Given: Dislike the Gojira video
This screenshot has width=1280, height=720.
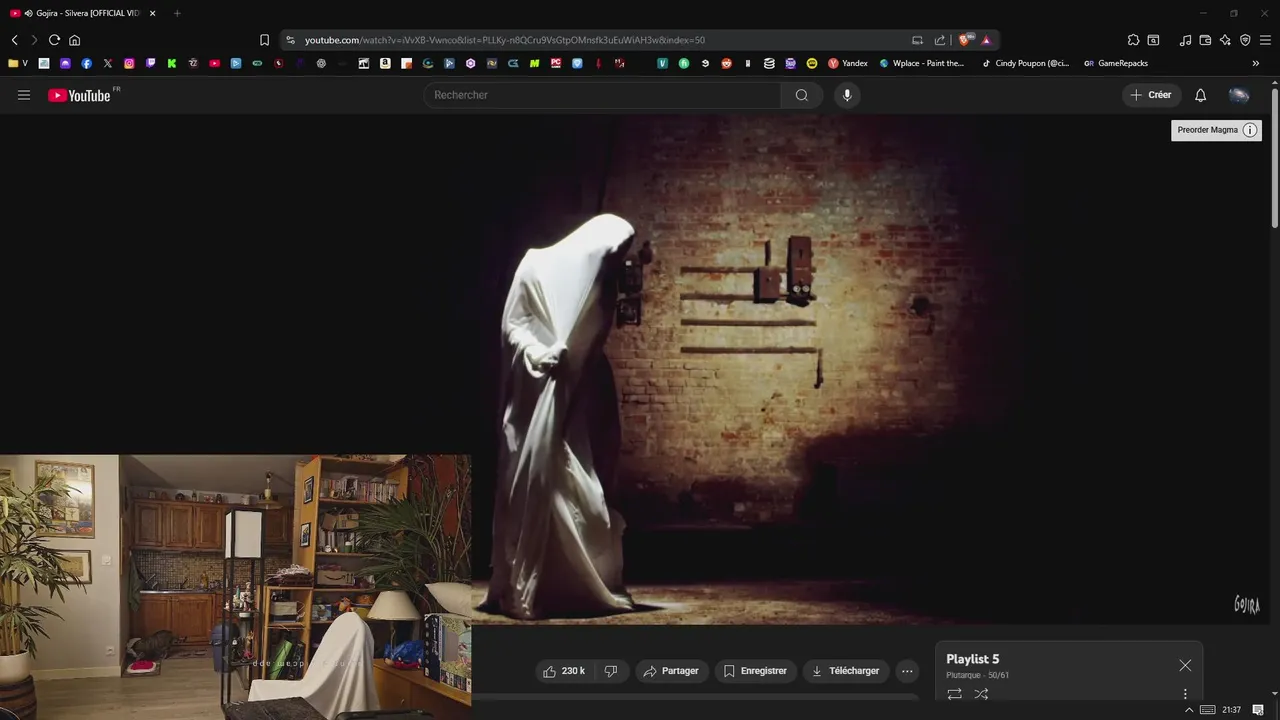Looking at the screenshot, I should point(611,671).
